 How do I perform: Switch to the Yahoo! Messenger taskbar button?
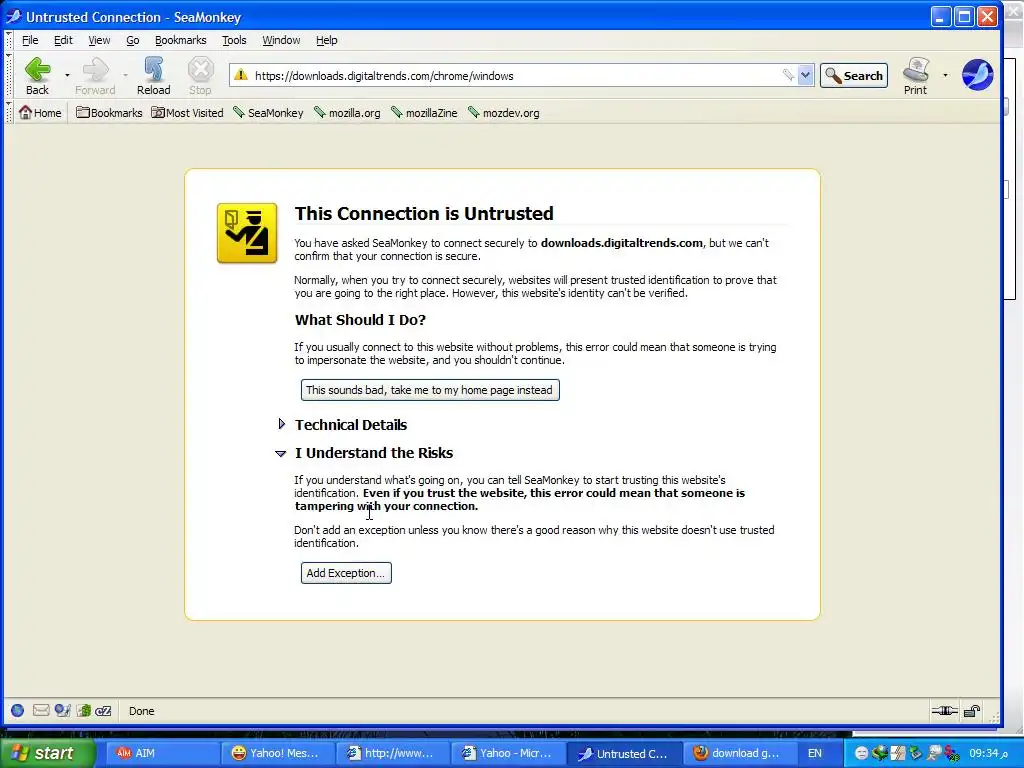(277, 753)
